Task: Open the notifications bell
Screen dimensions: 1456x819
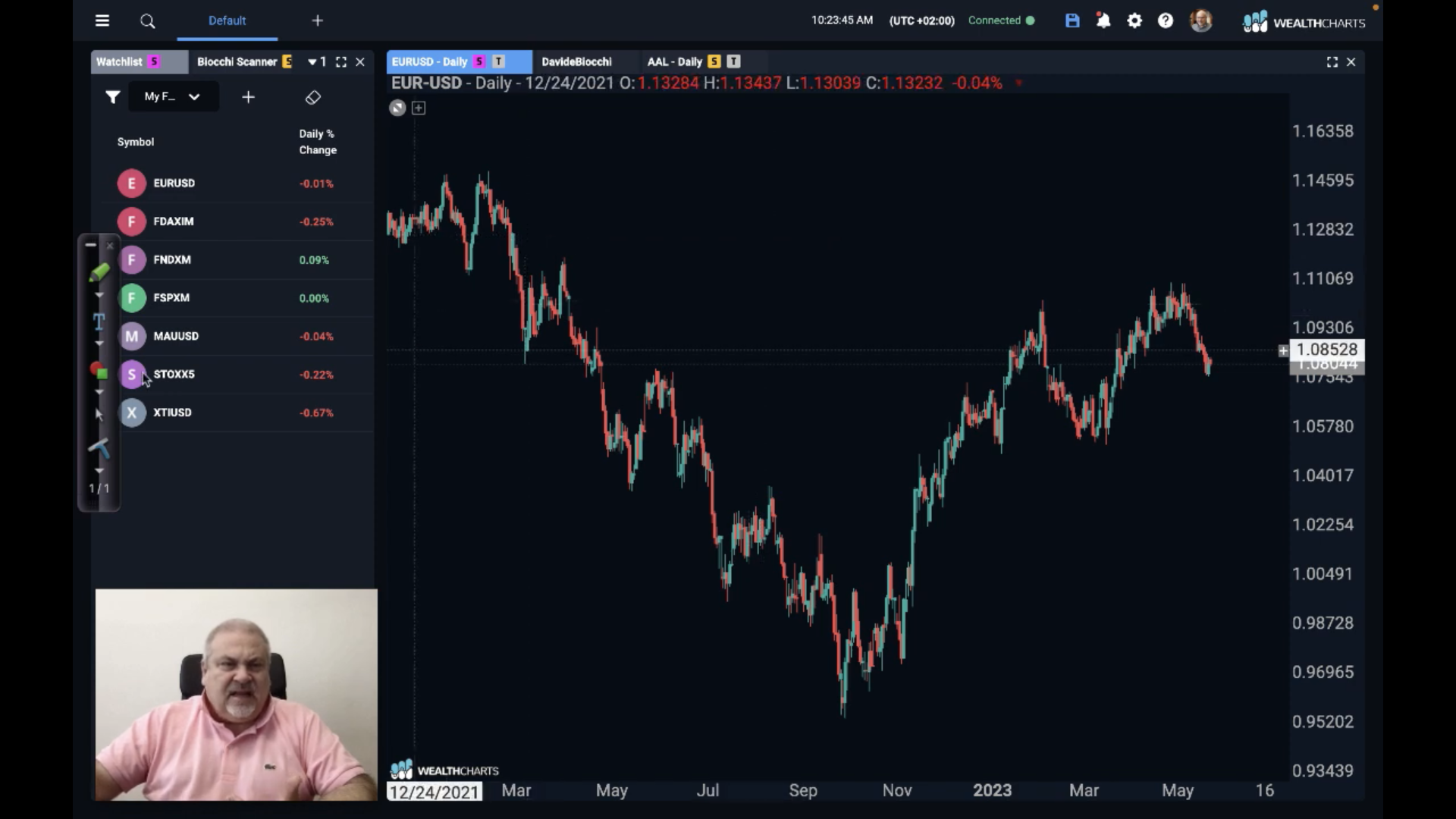Action: [x=1103, y=20]
